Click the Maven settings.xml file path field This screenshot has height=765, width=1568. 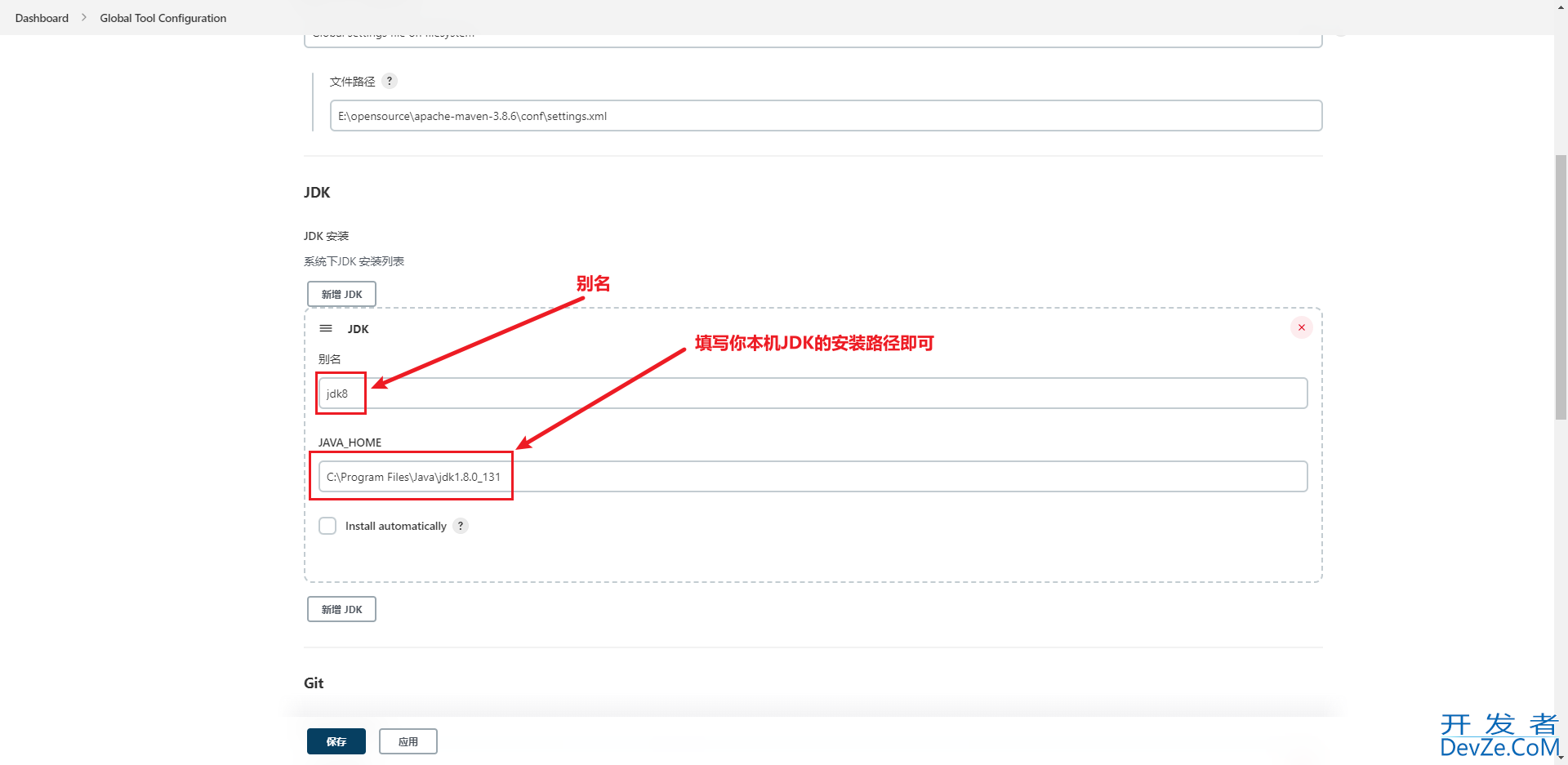click(x=826, y=116)
